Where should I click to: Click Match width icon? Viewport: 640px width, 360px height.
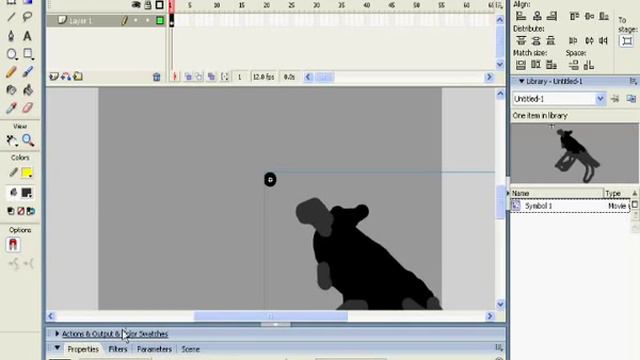coord(521,64)
